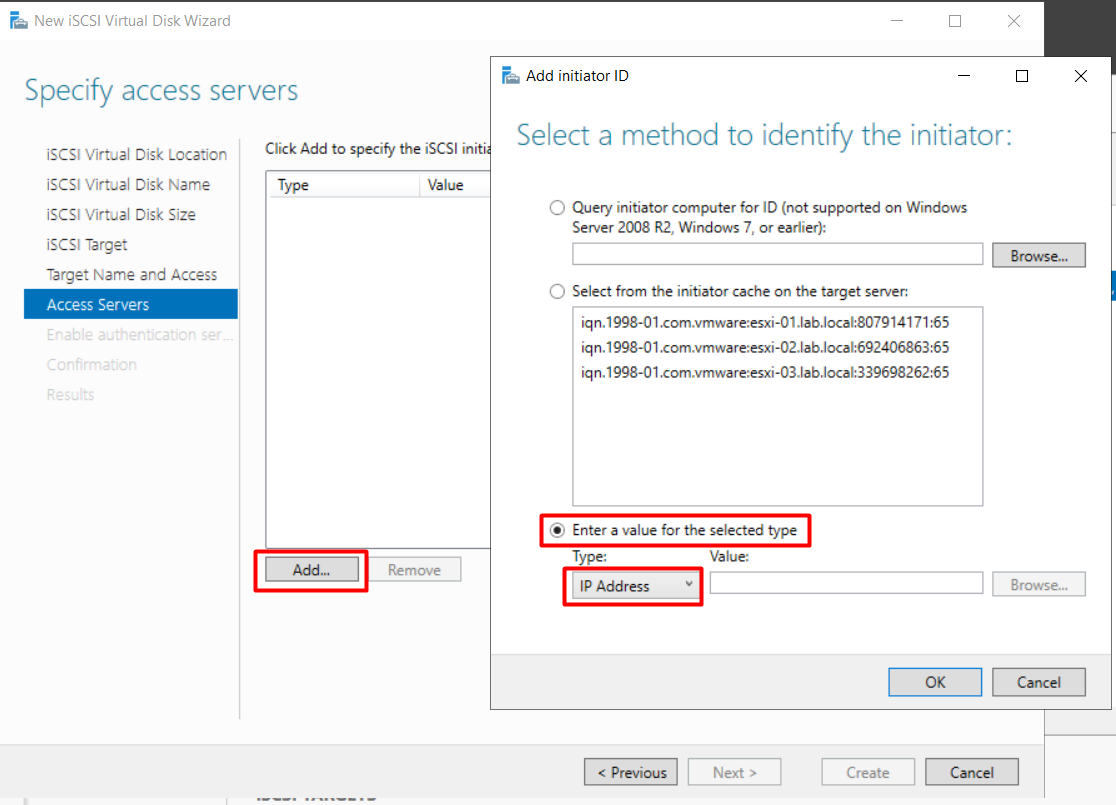The height and width of the screenshot is (805, 1116).
Task: Open Target Name and Access step
Action: click(x=131, y=274)
